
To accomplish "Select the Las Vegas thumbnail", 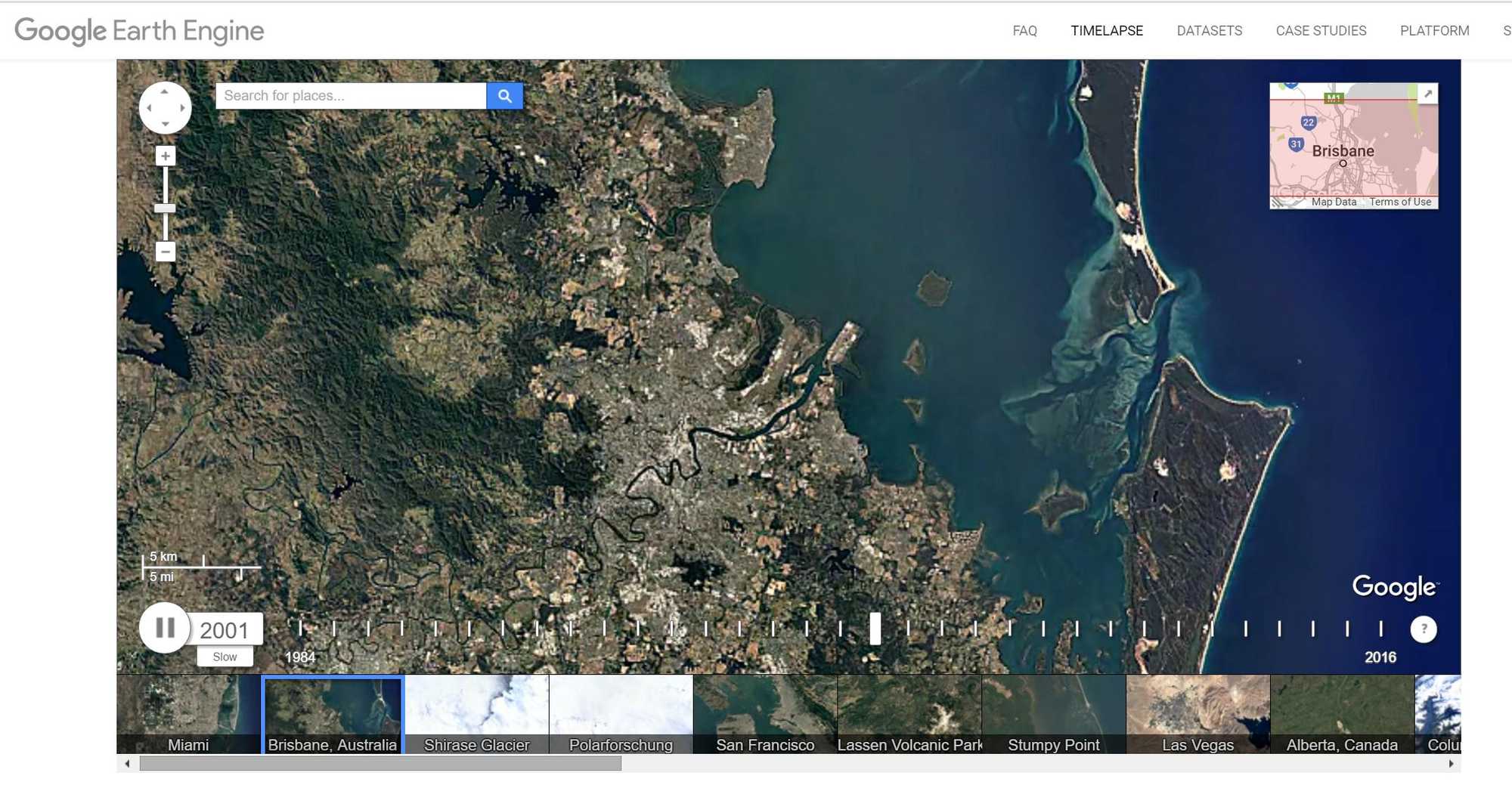I will pos(1198,714).
